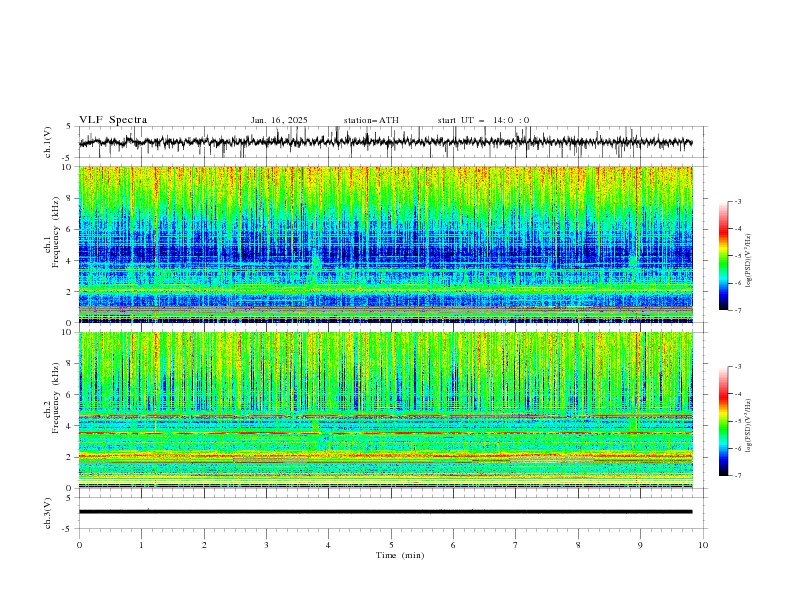Viewport: 792px width, 612px height.
Task: Click the "-3" value on upper colorbar
Action: [738, 201]
